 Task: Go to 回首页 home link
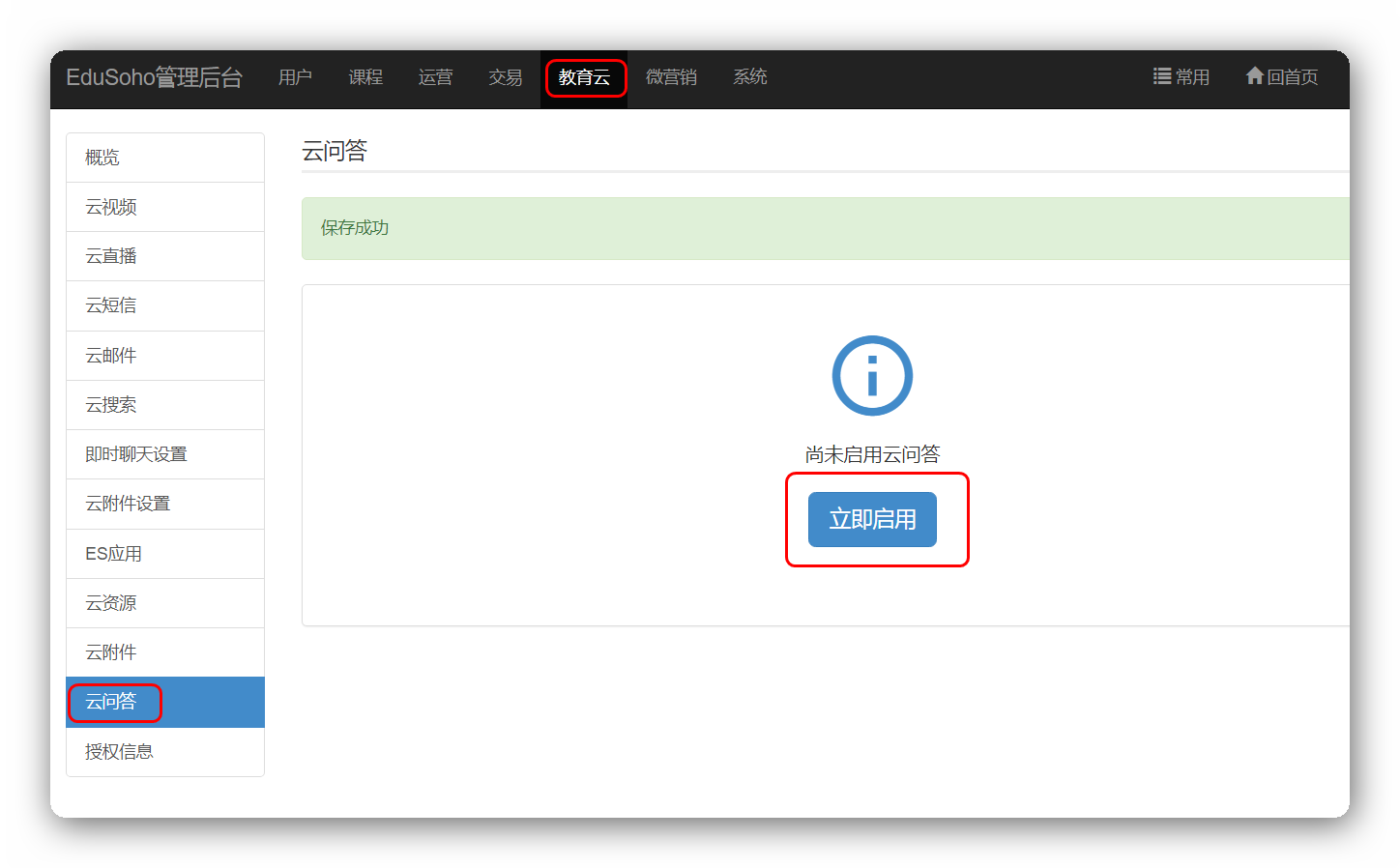point(1282,77)
